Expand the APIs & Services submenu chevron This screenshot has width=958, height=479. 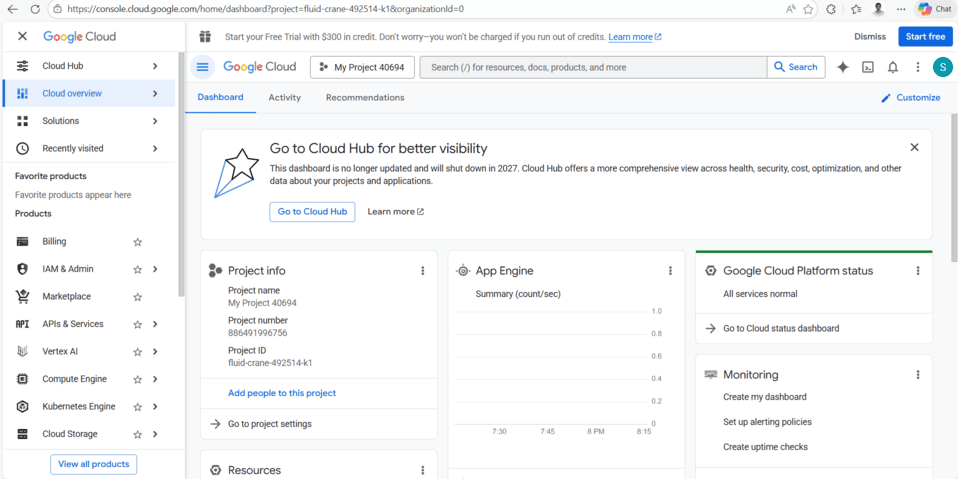[155, 324]
